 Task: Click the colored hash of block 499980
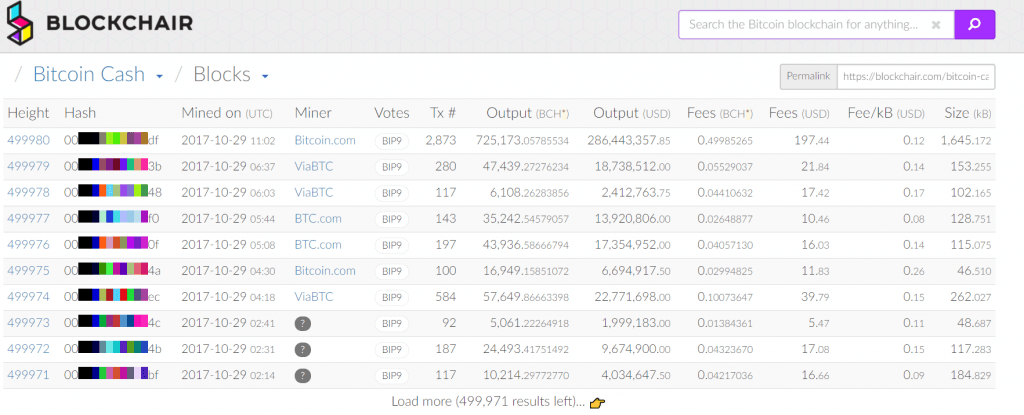point(112,139)
